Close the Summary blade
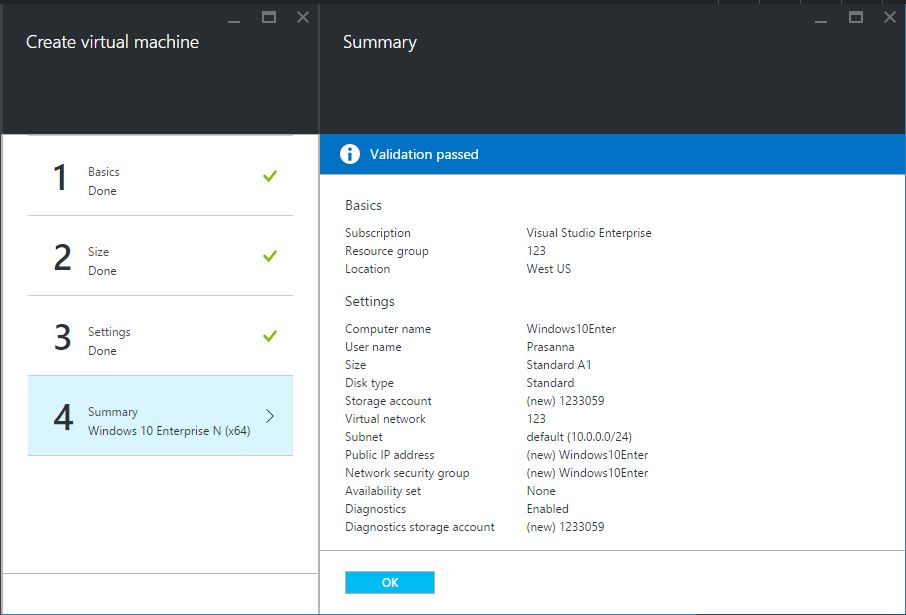 [x=890, y=17]
